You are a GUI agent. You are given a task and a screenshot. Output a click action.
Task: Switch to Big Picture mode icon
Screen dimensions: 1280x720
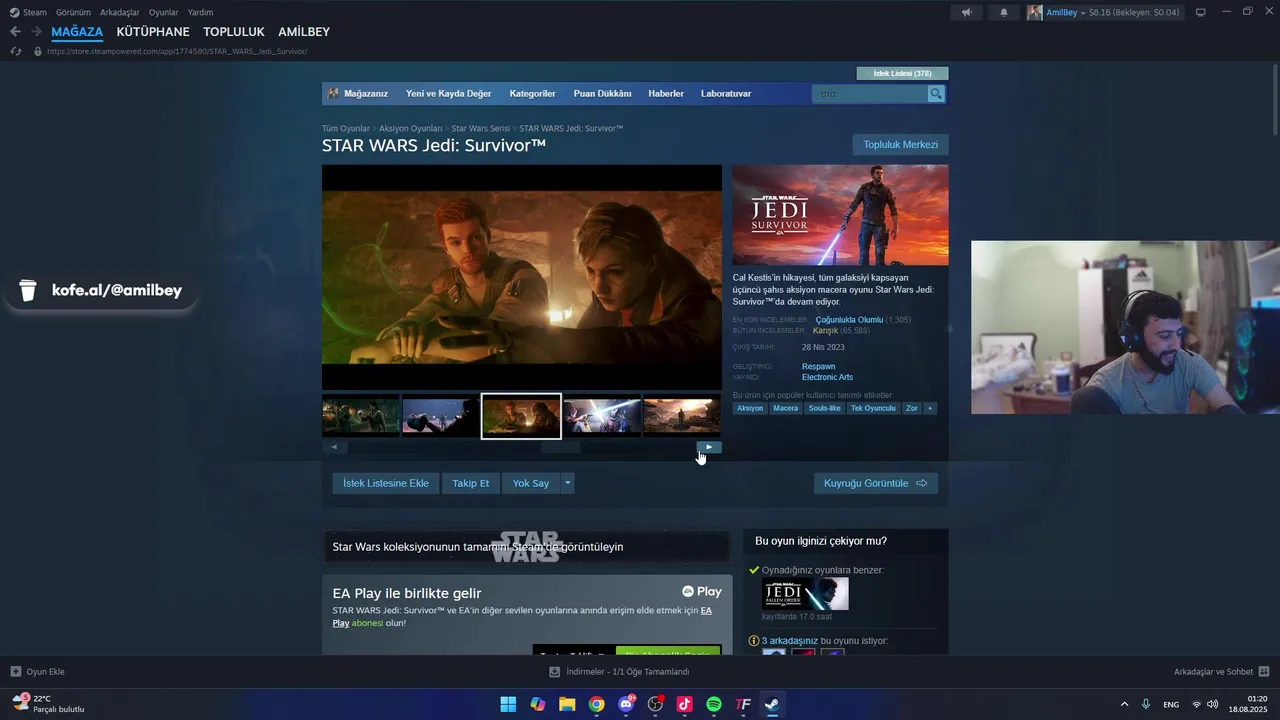[x=1201, y=12]
